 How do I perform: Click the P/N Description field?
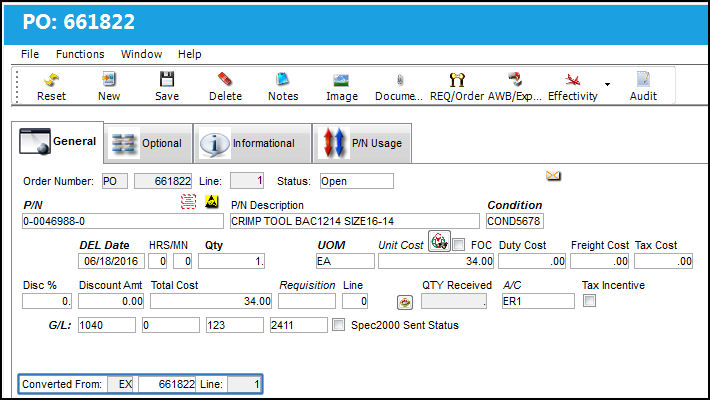tap(355, 221)
